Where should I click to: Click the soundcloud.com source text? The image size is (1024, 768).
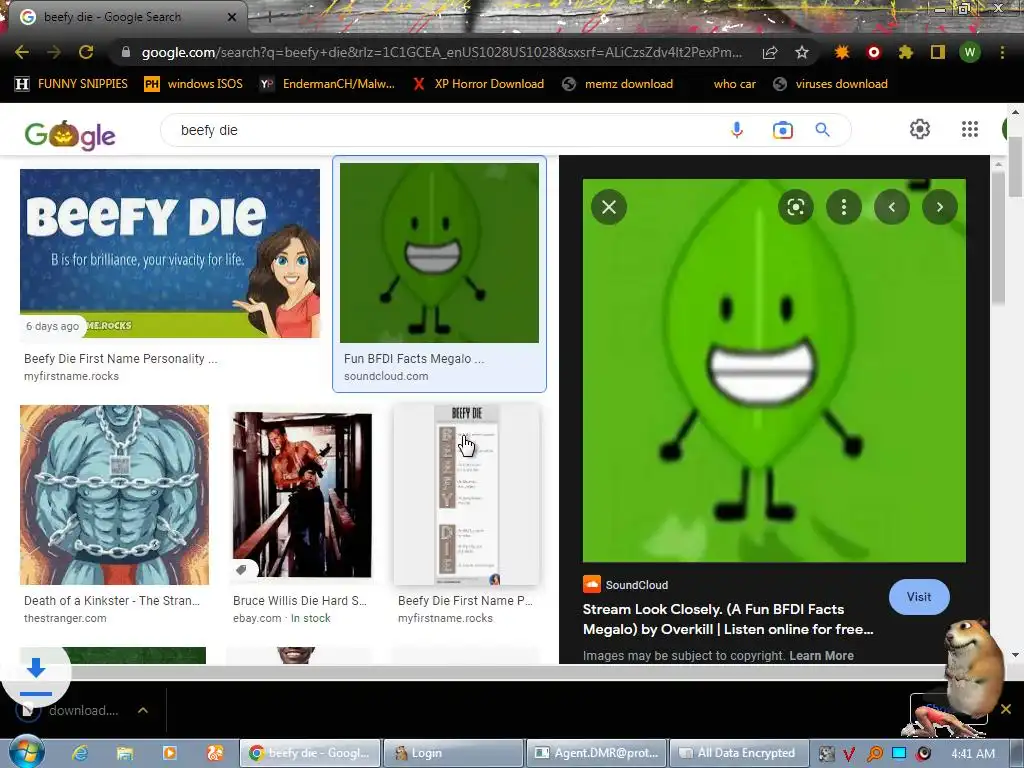click(386, 376)
